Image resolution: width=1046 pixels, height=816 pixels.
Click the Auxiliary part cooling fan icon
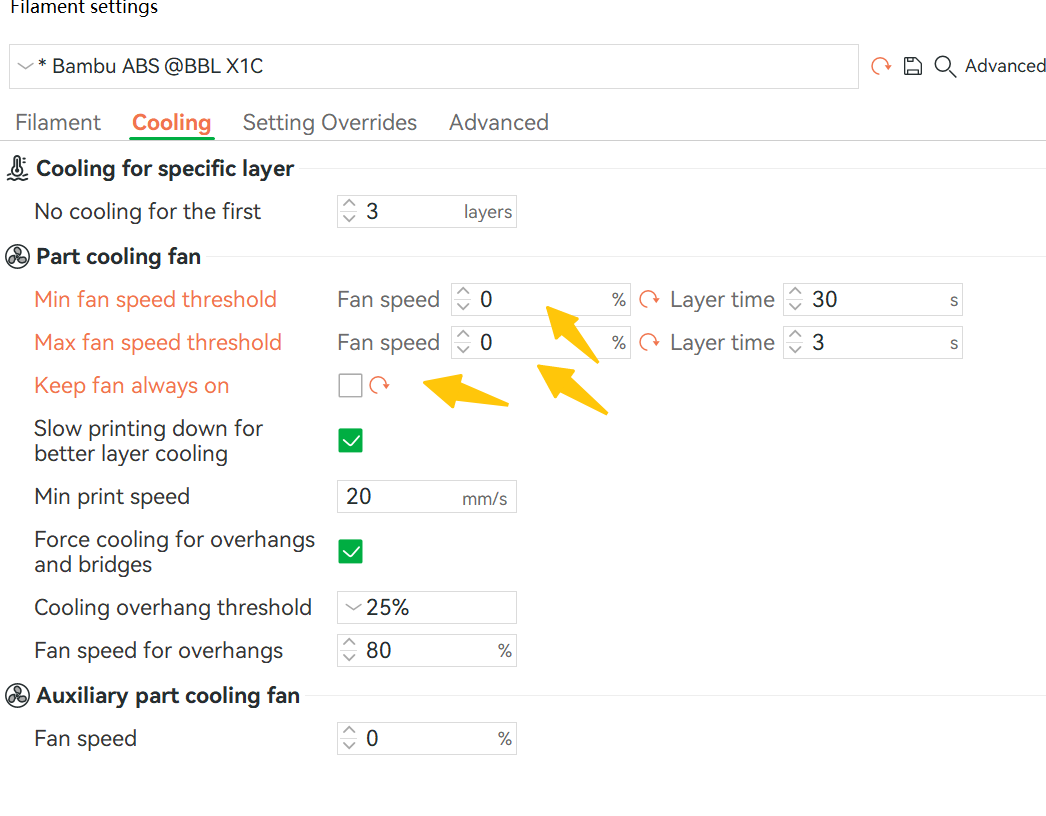click(x=16, y=695)
